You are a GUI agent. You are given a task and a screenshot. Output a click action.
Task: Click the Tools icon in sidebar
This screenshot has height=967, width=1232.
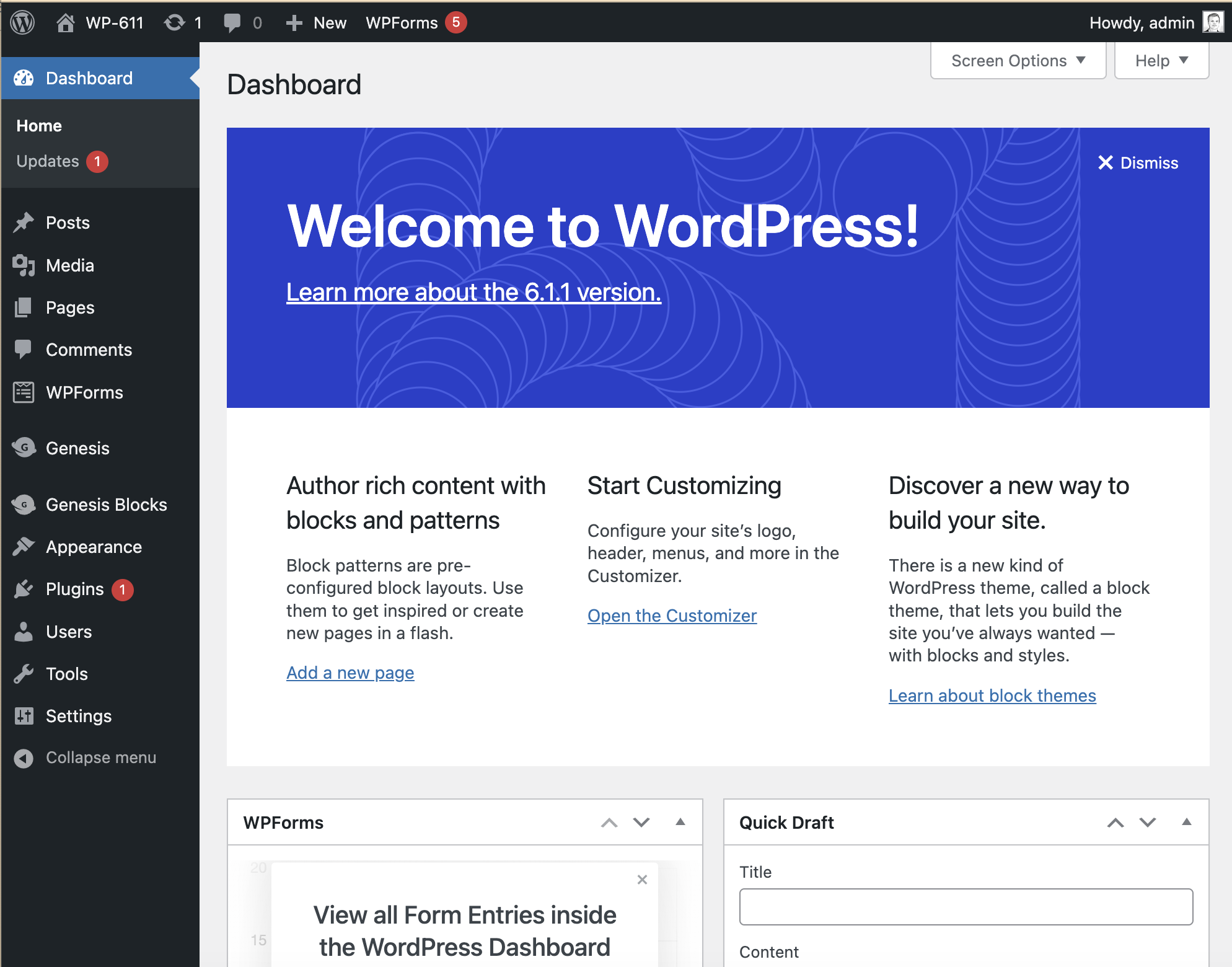coord(25,673)
